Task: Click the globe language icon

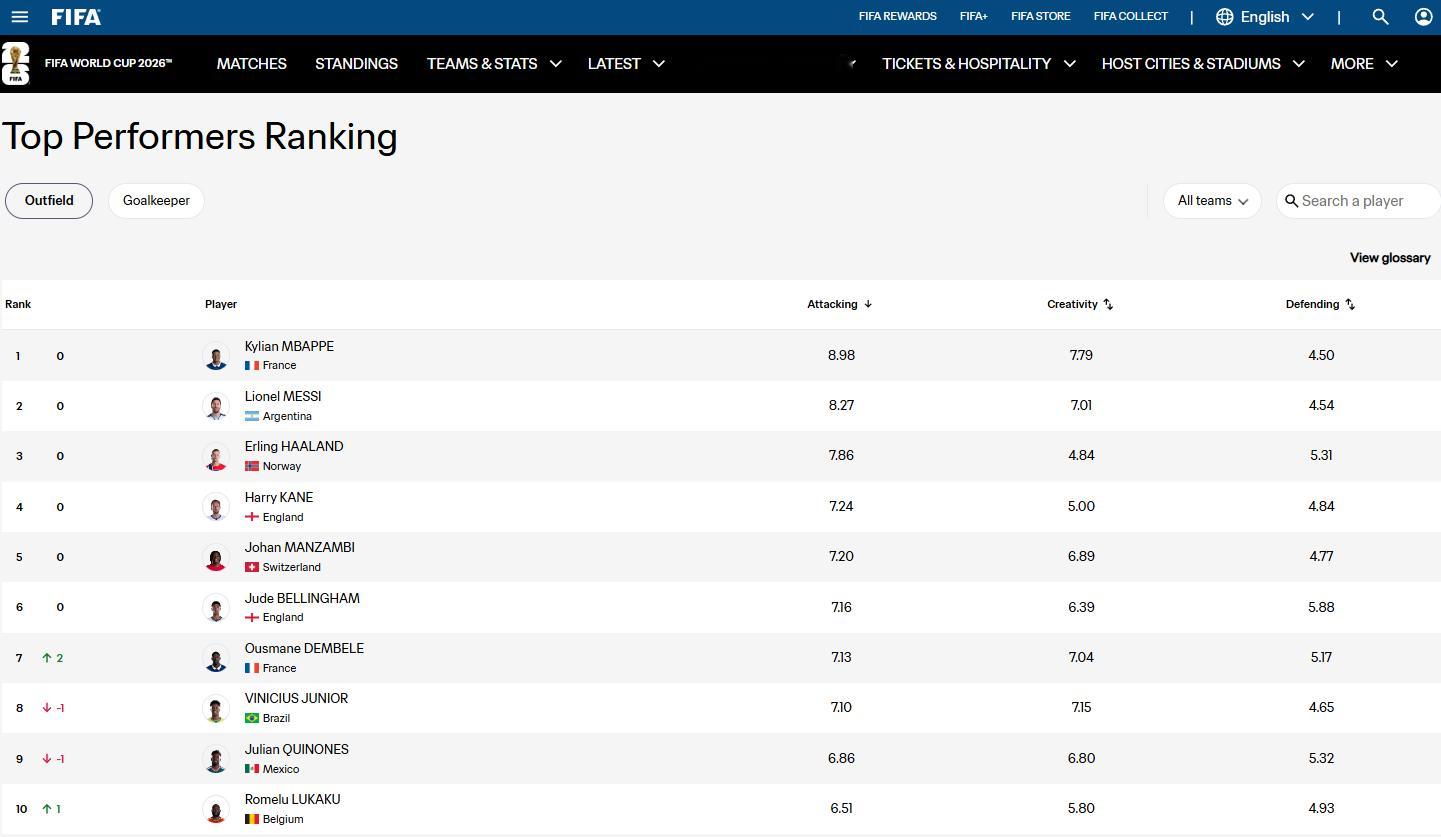Action: [1224, 17]
